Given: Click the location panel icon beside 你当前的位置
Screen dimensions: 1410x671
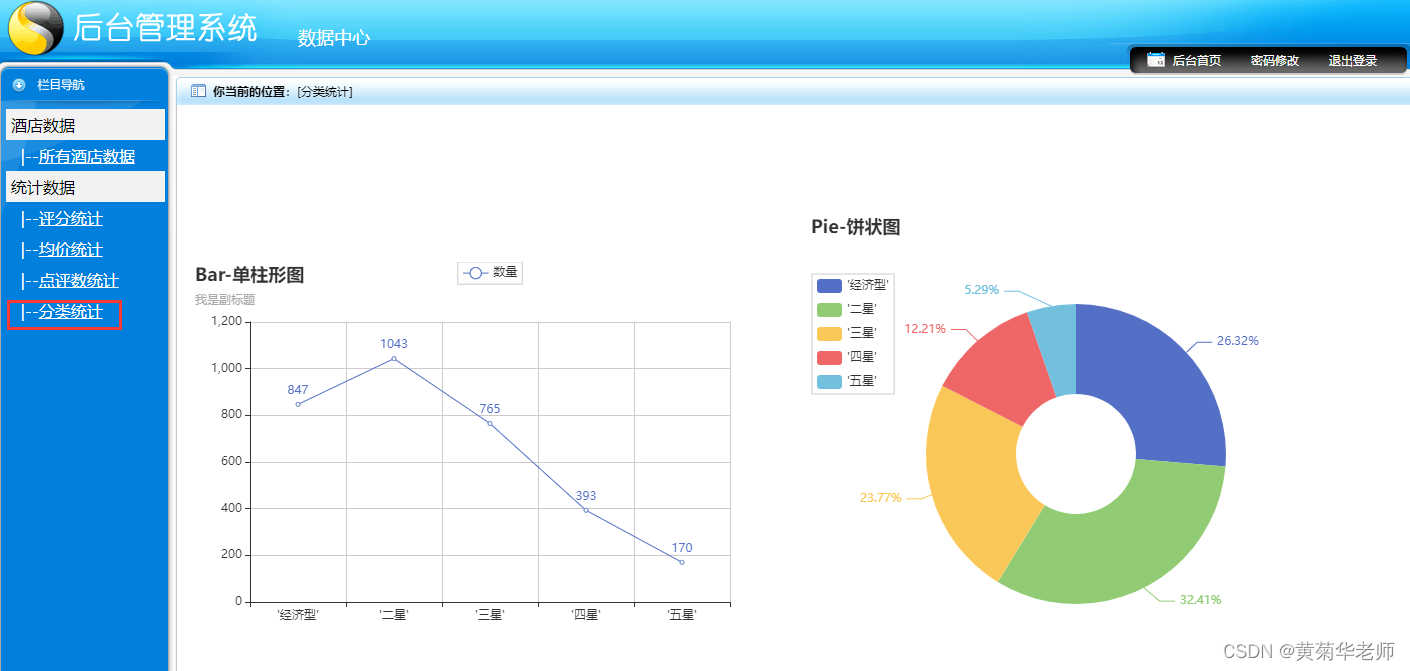Looking at the screenshot, I should click(198, 91).
